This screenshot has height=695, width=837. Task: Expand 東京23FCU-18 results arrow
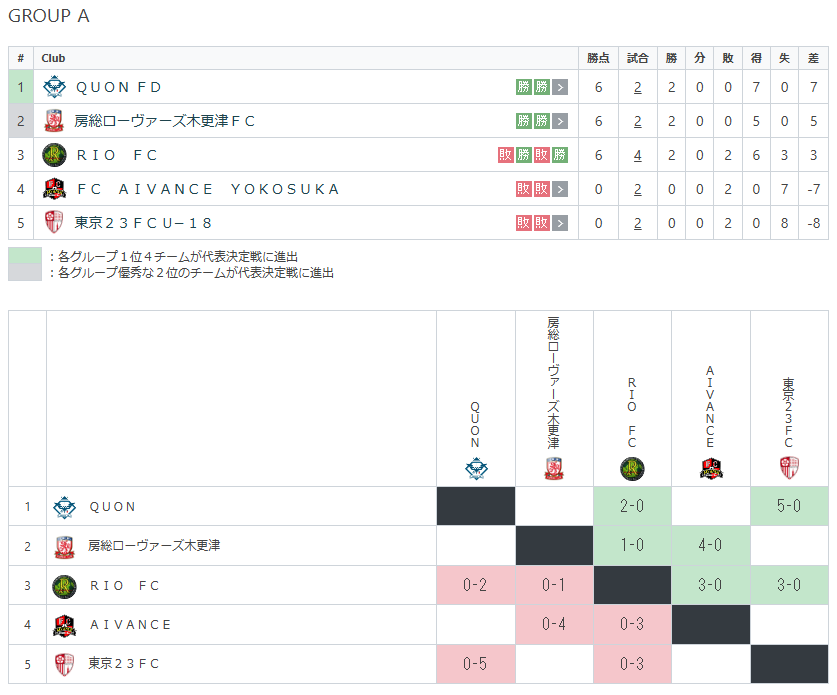[560, 223]
